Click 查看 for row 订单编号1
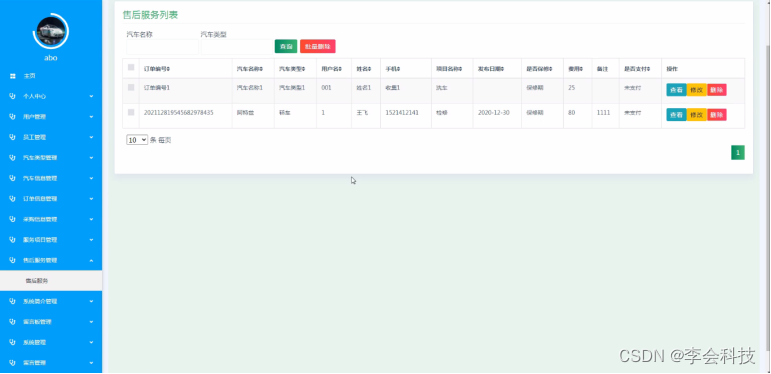Screen dimensions: 771x374 (676, 90)
